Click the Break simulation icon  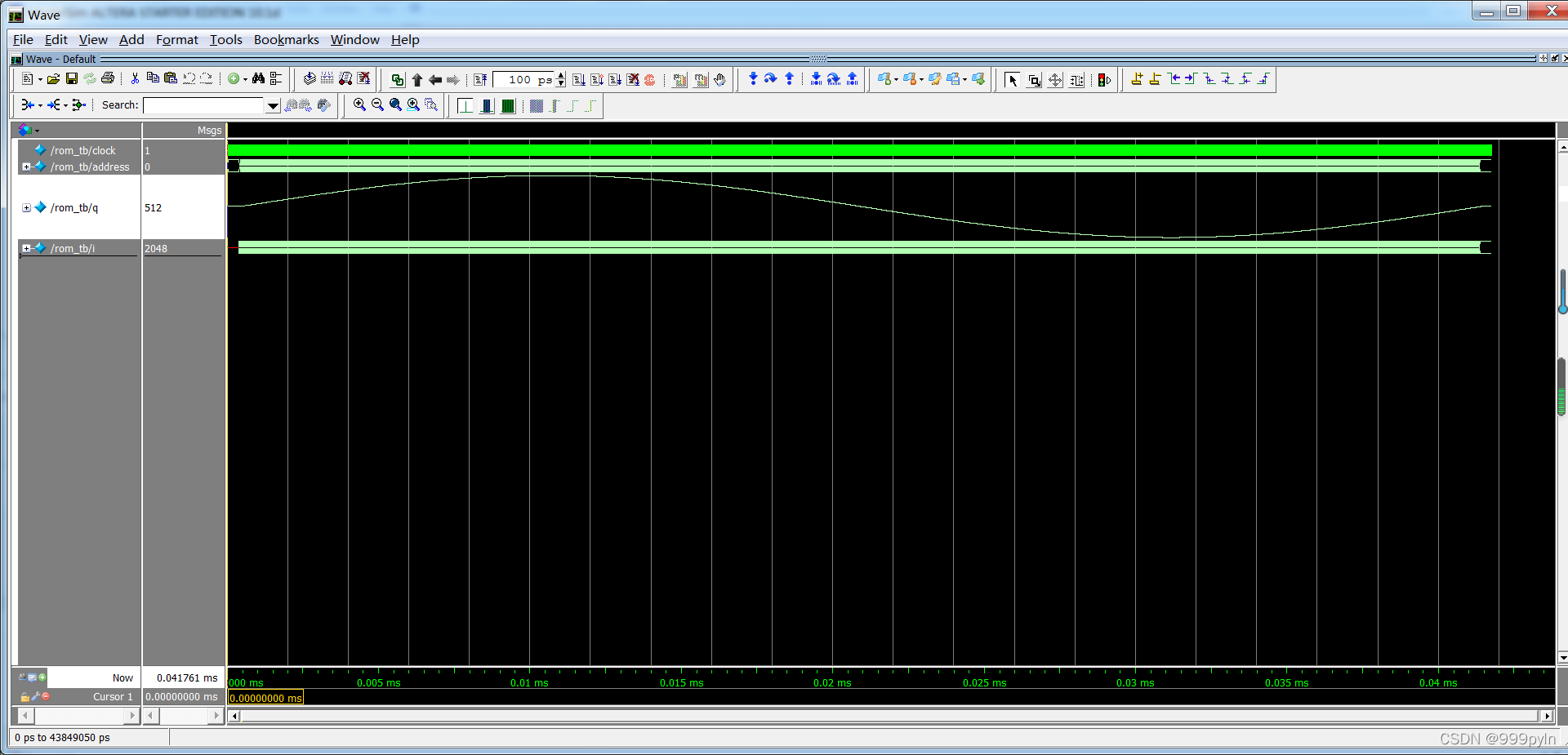coord(633,80)
